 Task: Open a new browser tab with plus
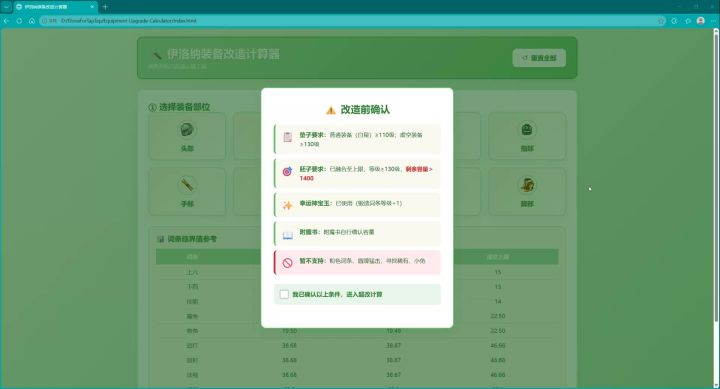[105, 7]
